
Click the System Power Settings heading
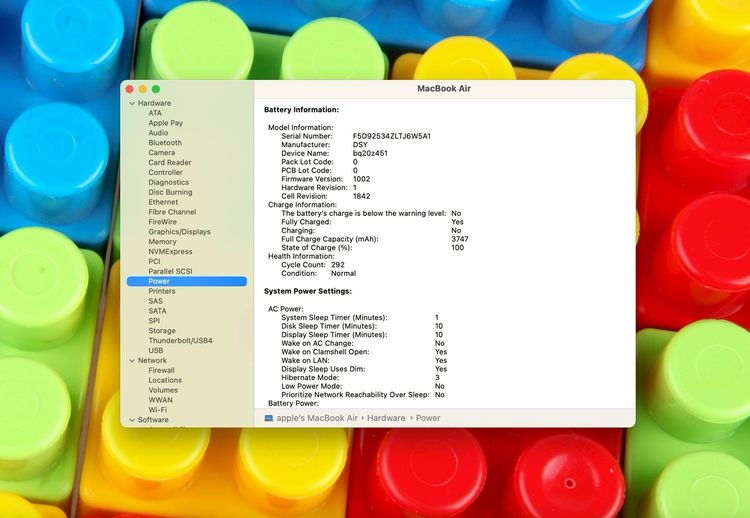(x=308, y=291)
